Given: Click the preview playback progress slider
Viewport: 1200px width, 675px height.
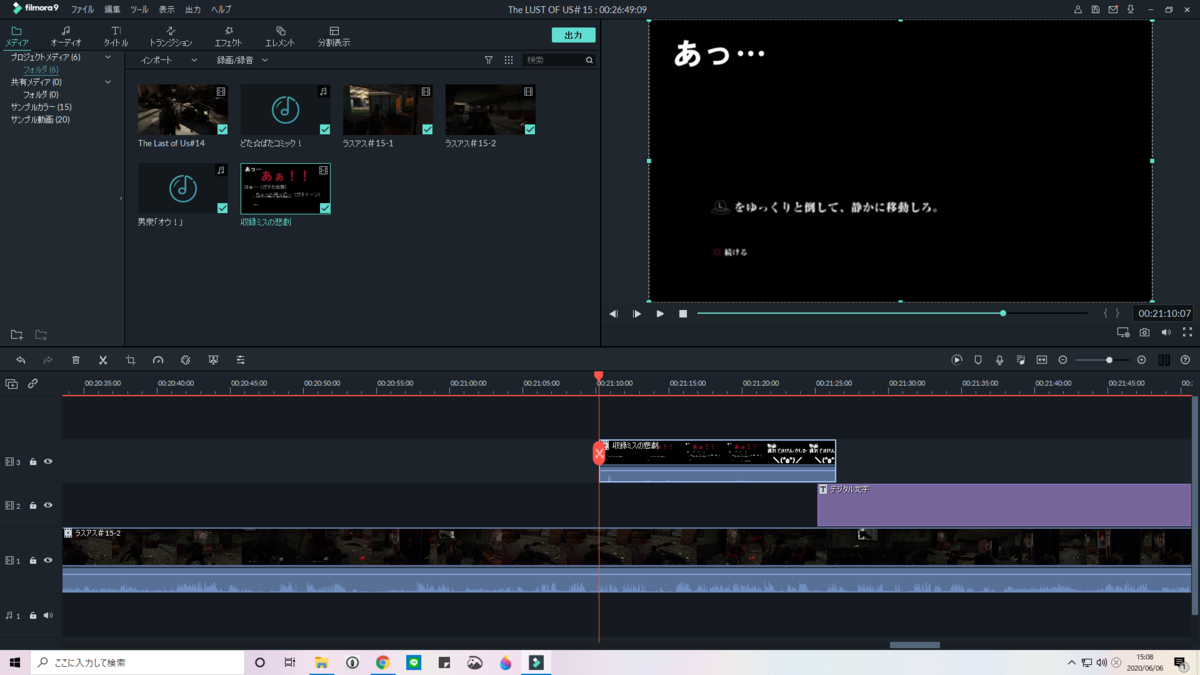Looking at the screenshot, I should [x=892, y=314].
